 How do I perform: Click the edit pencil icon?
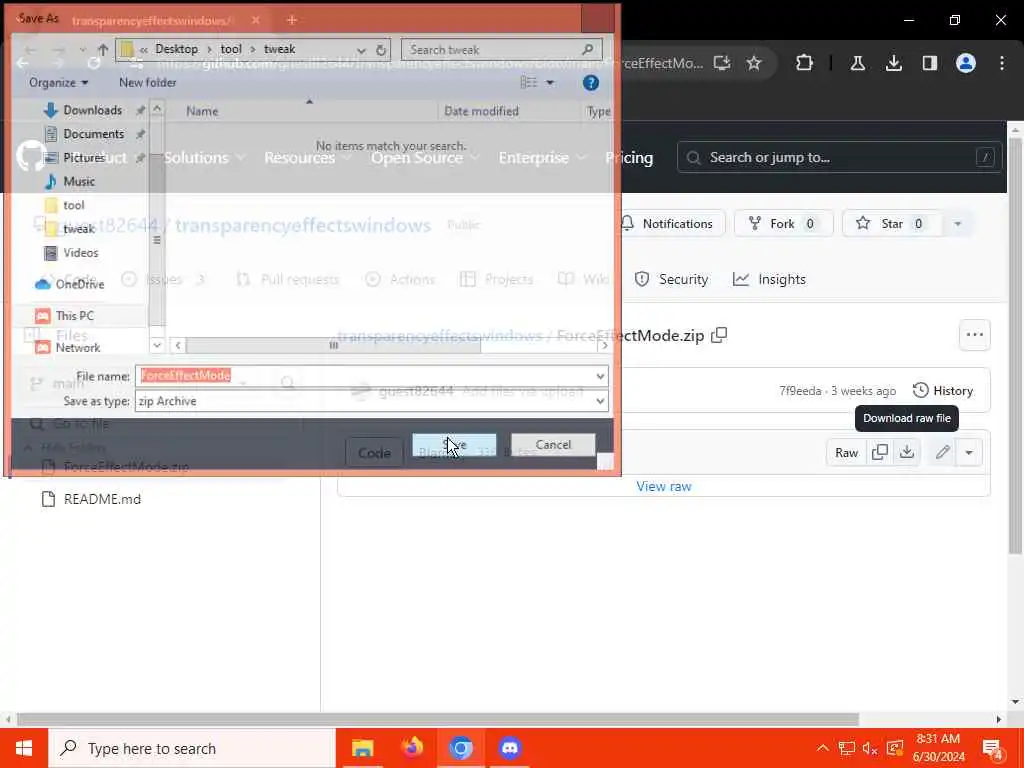(942, 452)
